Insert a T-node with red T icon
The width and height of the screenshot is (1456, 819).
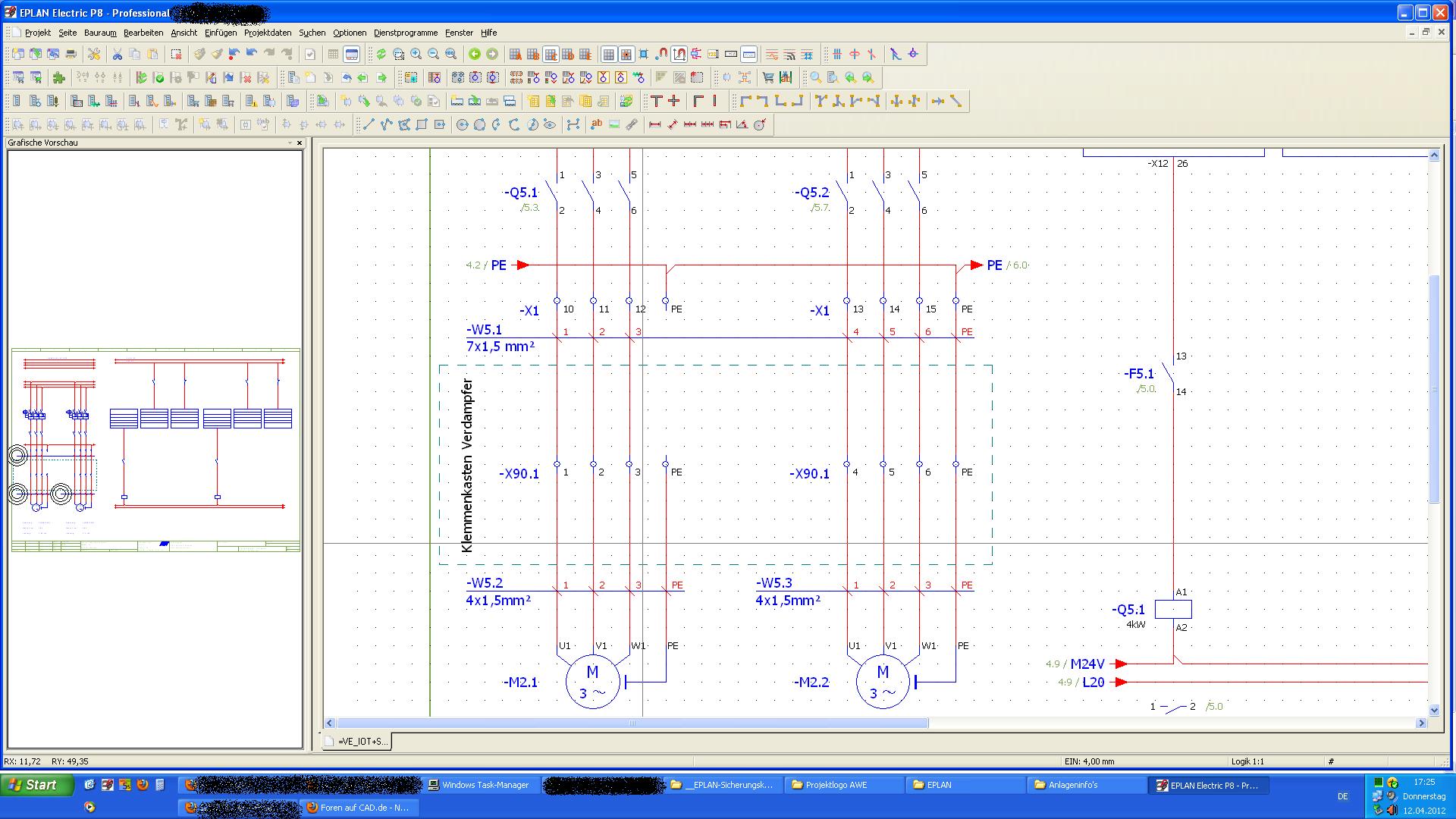pos(657,101)
